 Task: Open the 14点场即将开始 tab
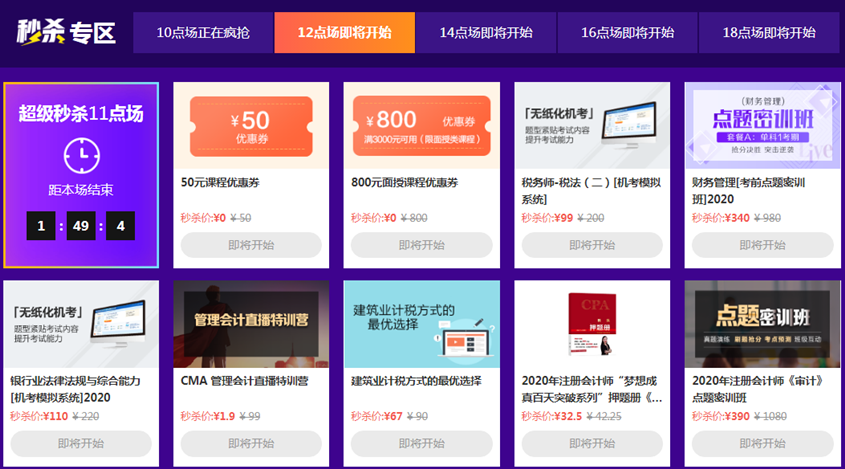(x=486, y=32)
